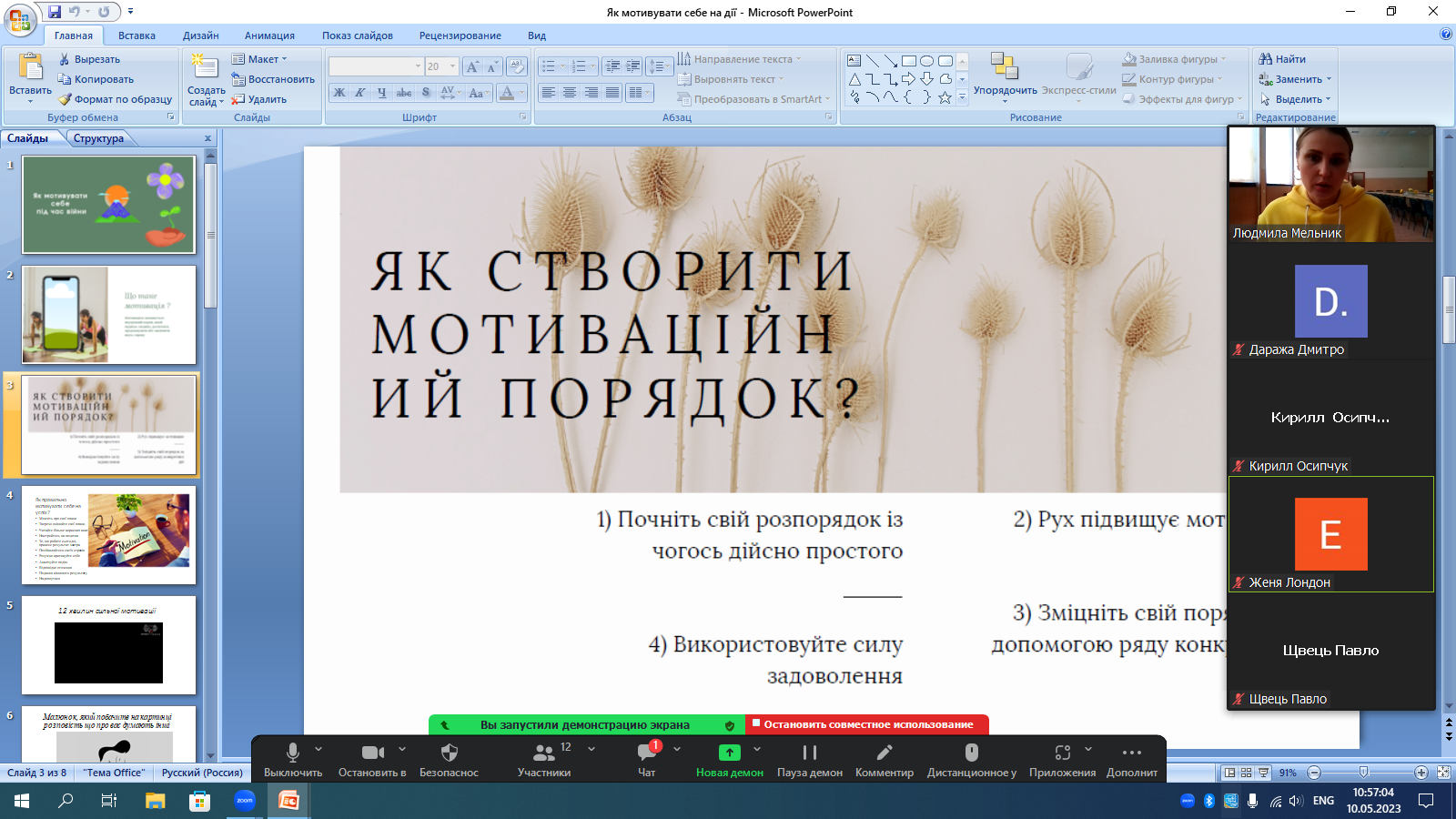
Task: Open Zoom annotation tools (Комментир)
Action: click(x=885, y=760)
